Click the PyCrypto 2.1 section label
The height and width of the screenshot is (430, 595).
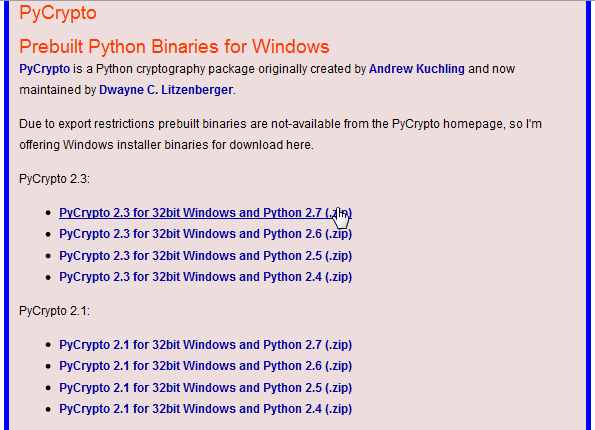click(54, 311)
